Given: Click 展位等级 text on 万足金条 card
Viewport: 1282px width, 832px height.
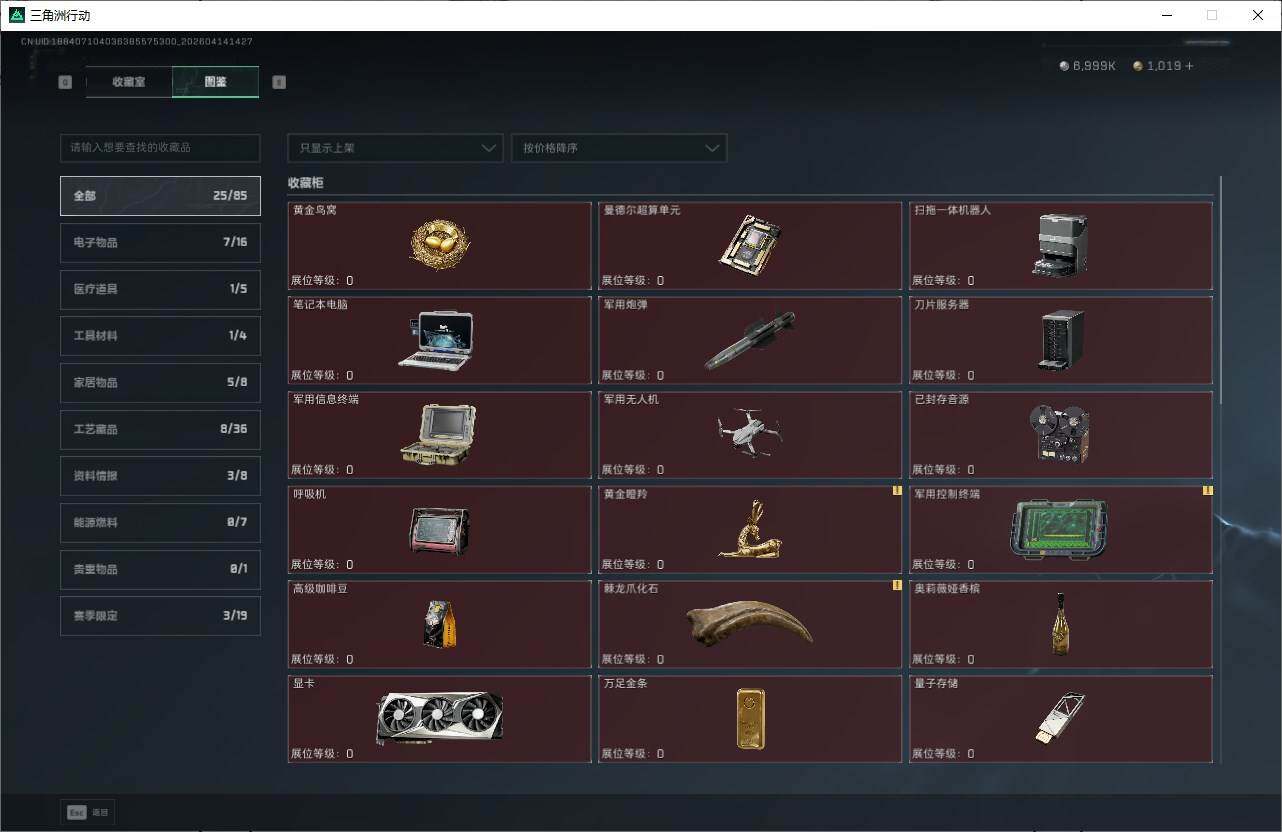Looking at the screenshot, I should point(633,754).
